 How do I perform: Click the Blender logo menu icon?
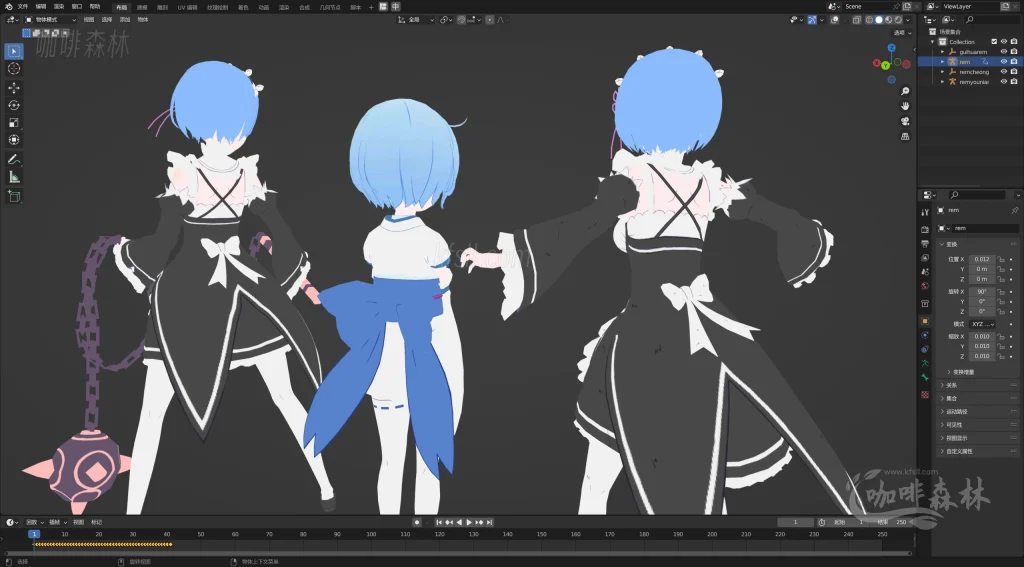[8, 7]
